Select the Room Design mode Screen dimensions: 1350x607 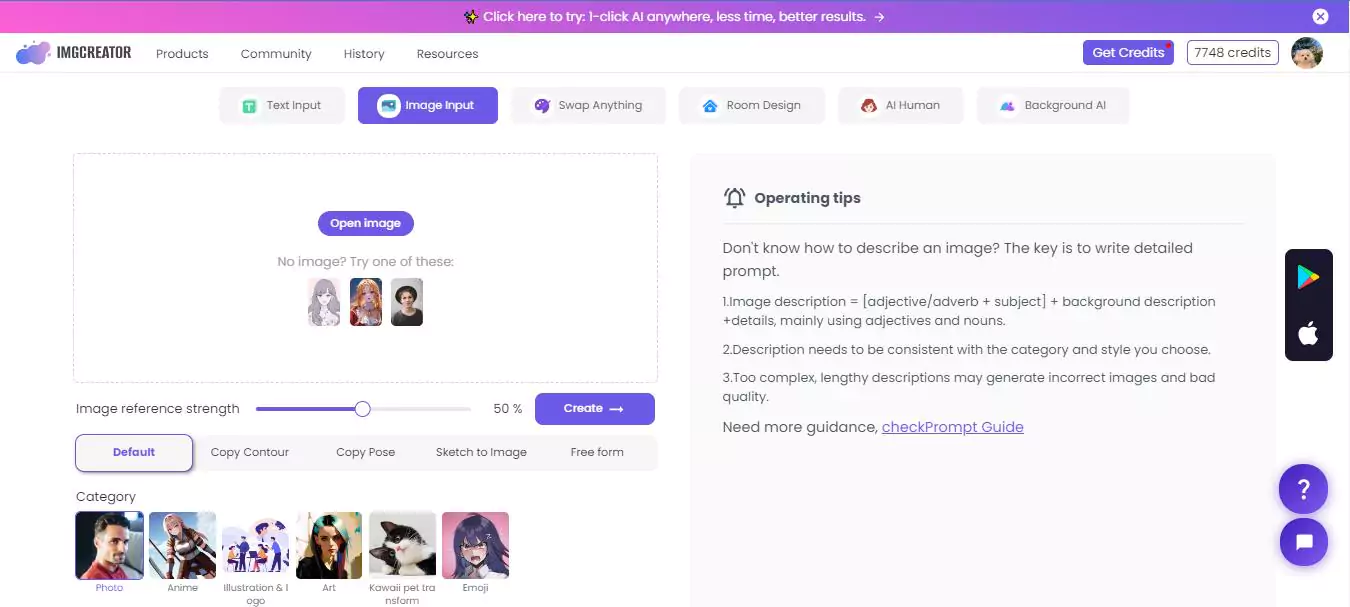pyautogui.click(x=752, y=105)
